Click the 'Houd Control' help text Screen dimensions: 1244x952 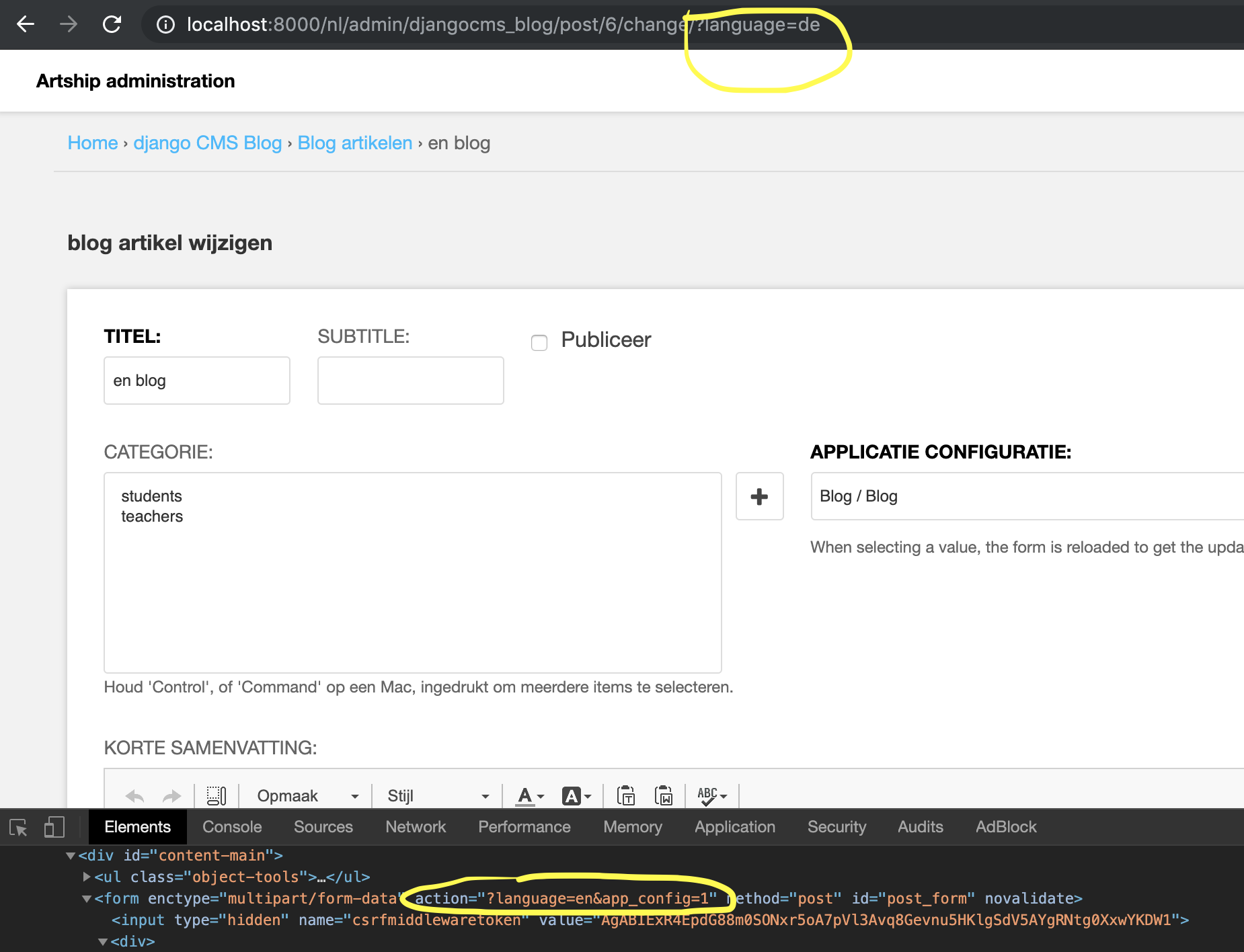coord(419,687)
